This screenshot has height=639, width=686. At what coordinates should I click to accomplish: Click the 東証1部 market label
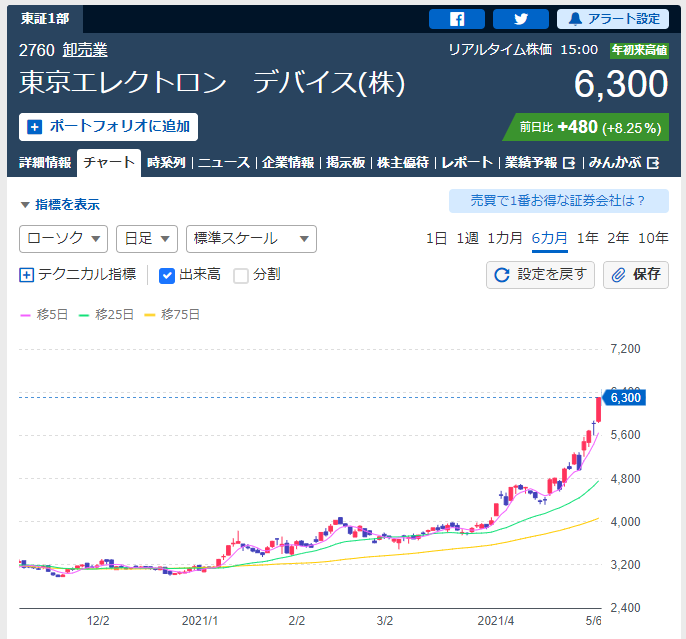(45, 19)
